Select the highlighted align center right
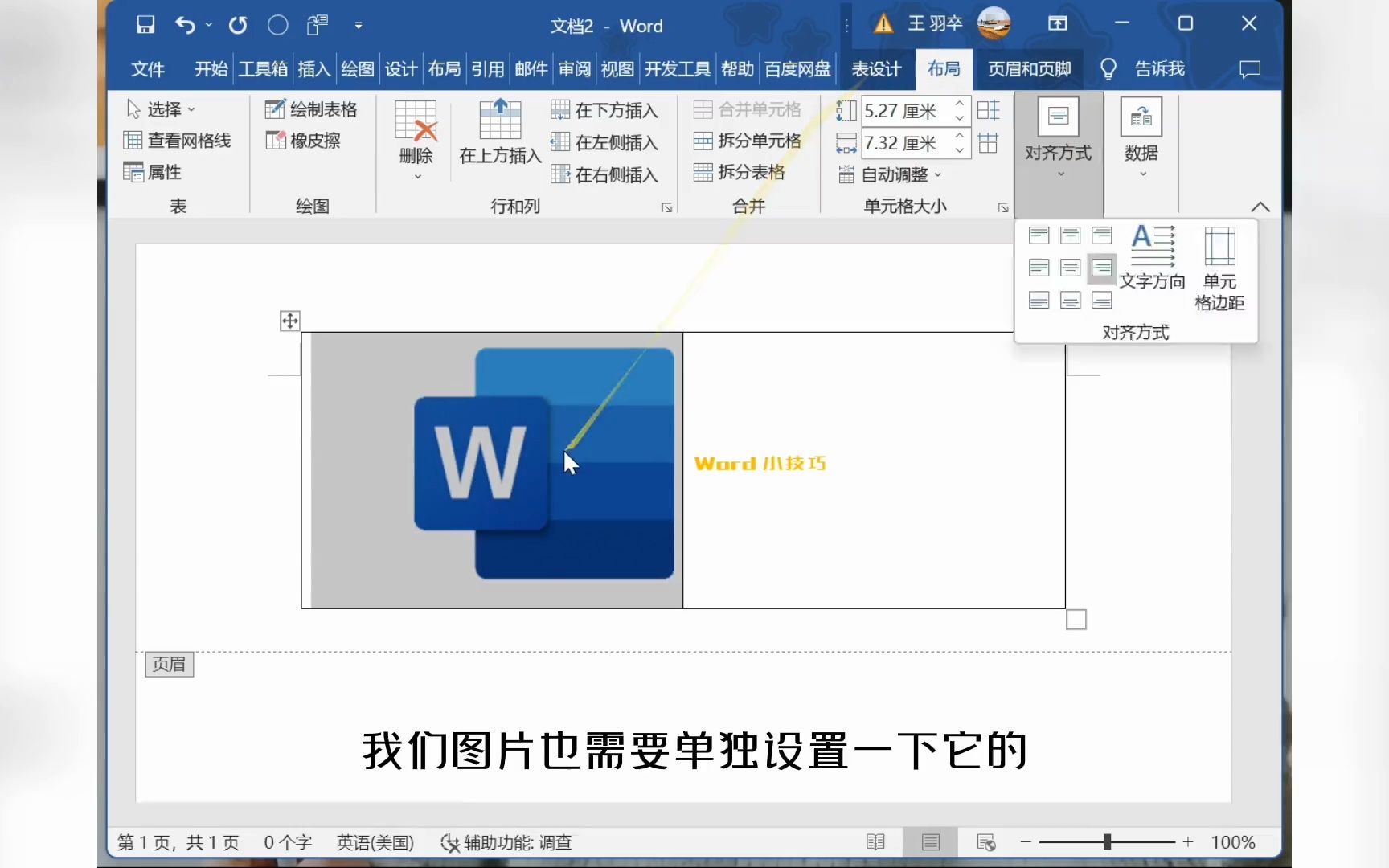This screenshot has width=1389, height=868. coord(1102,268)
